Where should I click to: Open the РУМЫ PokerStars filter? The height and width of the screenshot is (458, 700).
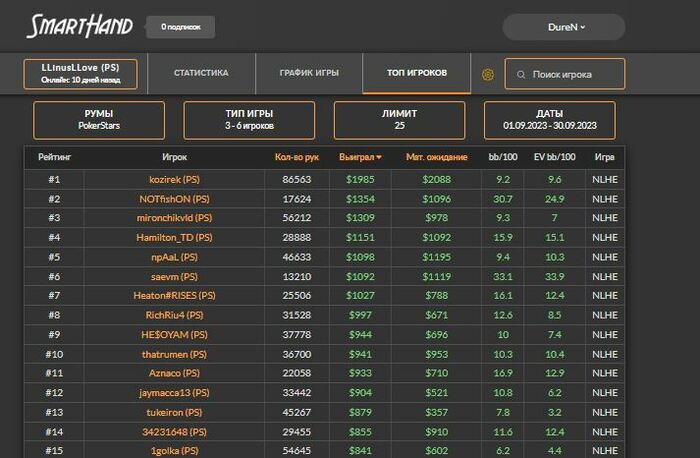click(99, 120)
